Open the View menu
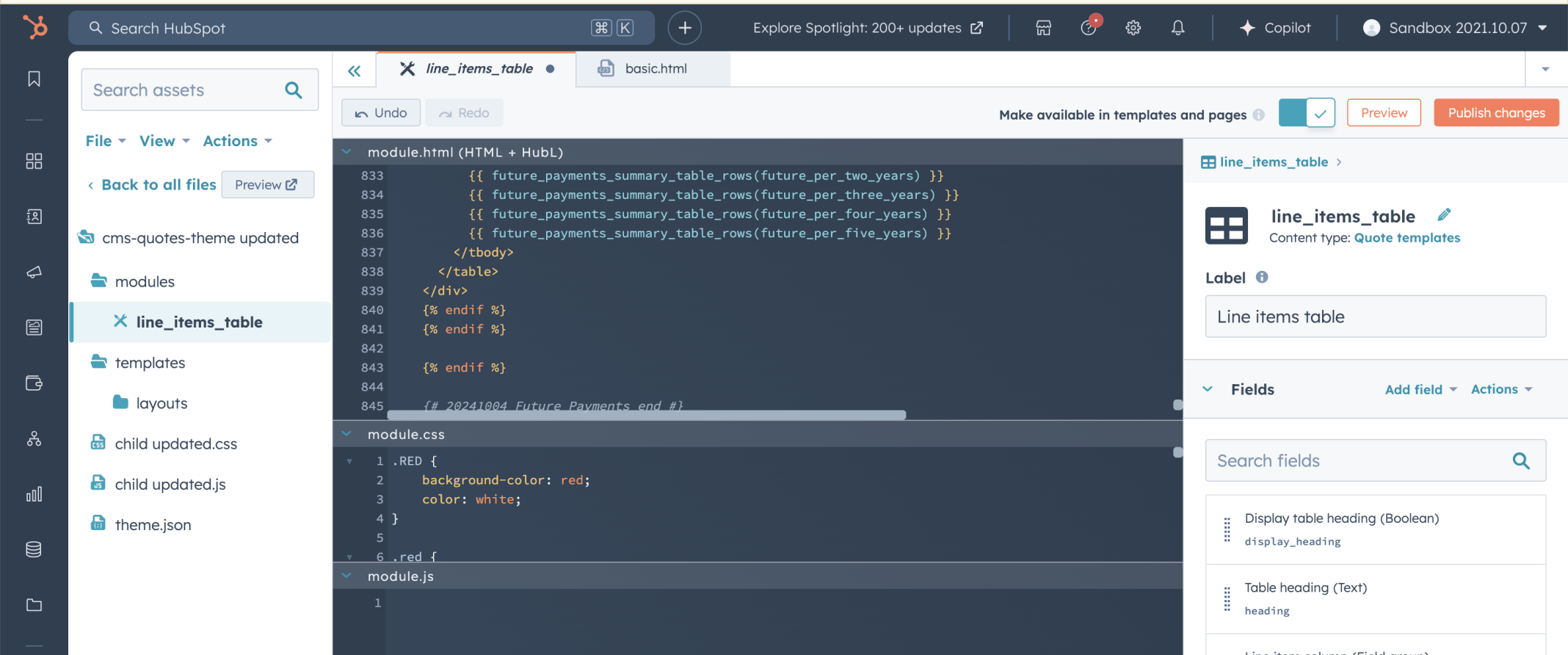The height and width of the screenshot is (655, 1568). click(x=164, y=141)
